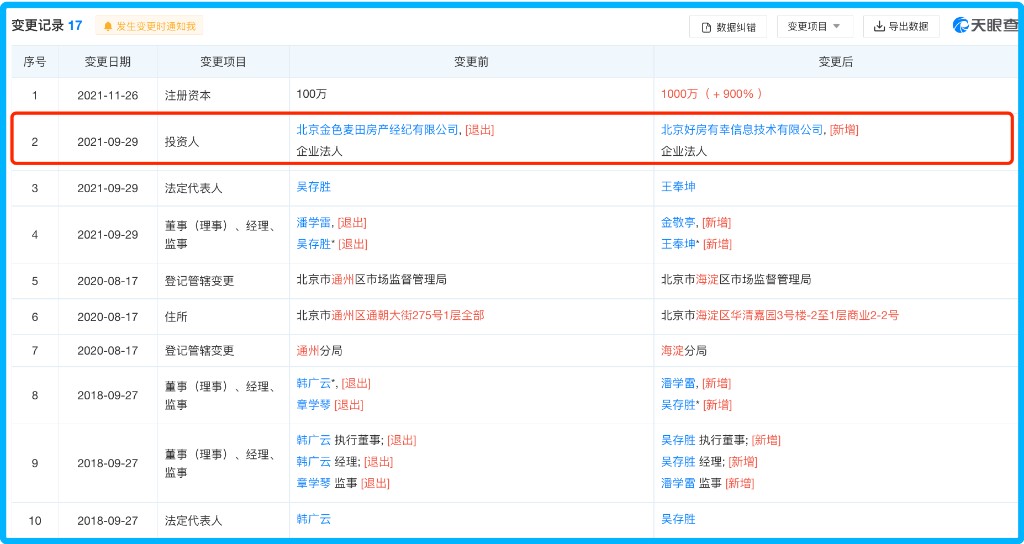Viewport: 1024px width, 544px height.
Task: Select 海淀分局 cell in row 7
Action: coord(836,351)
